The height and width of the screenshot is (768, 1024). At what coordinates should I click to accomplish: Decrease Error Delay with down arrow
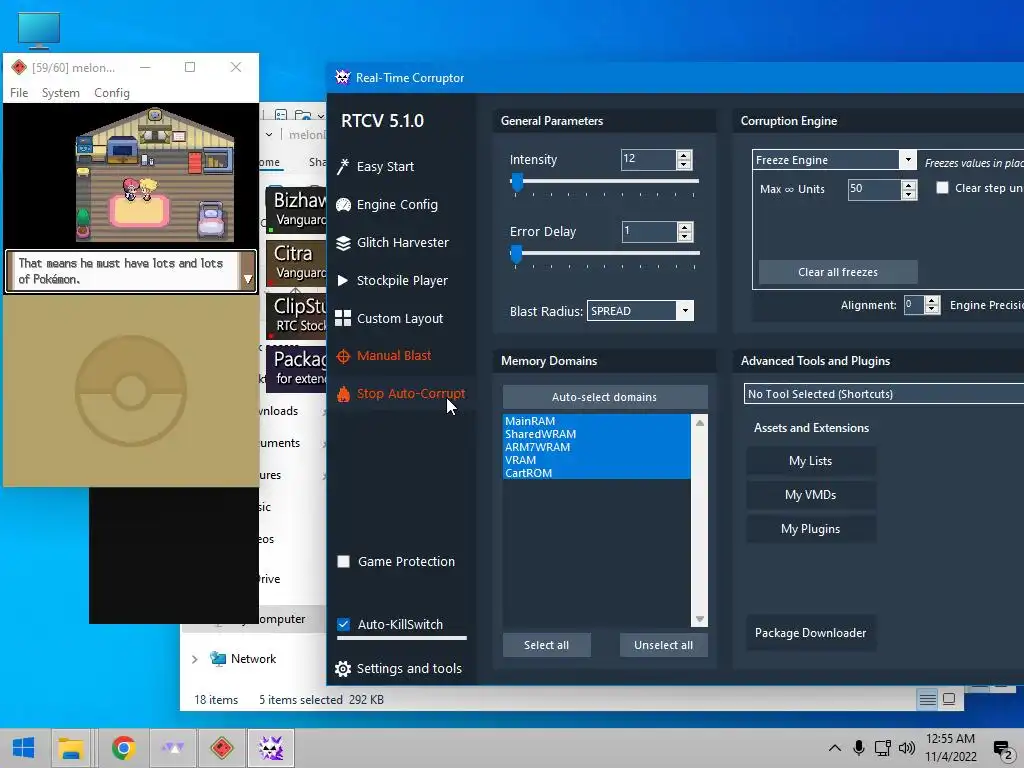click(684, 236)
